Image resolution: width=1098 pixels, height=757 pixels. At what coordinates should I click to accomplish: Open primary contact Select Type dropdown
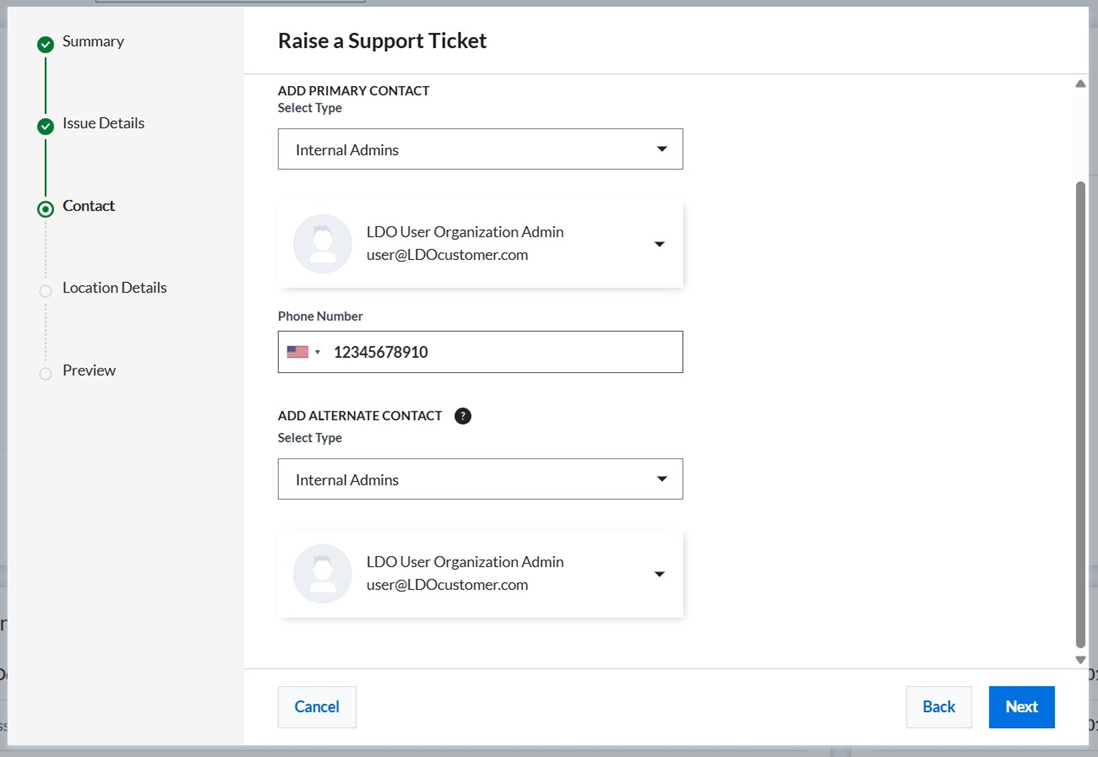coord(480,149)
